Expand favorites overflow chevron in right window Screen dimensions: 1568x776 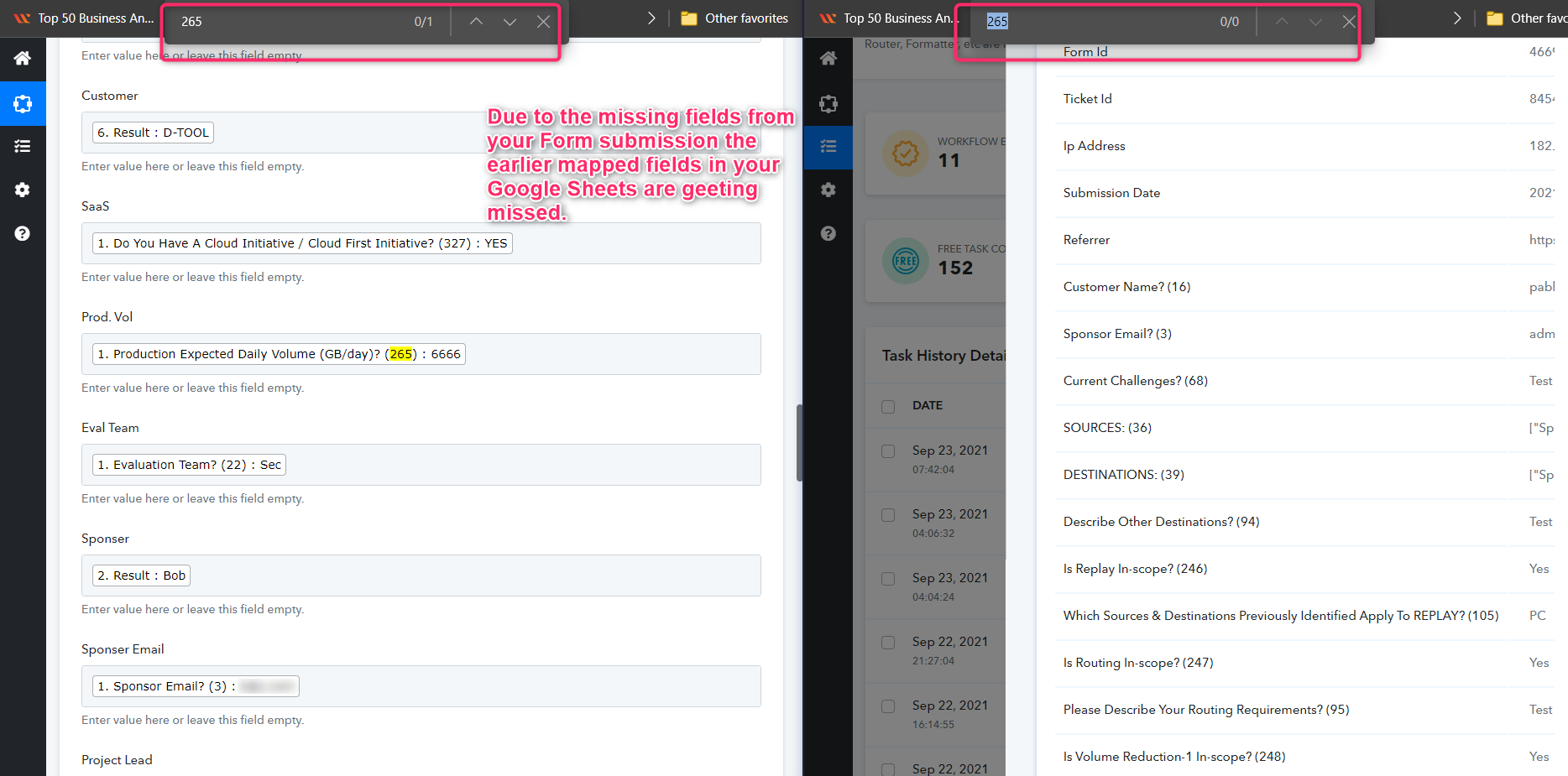[1457, 18]
